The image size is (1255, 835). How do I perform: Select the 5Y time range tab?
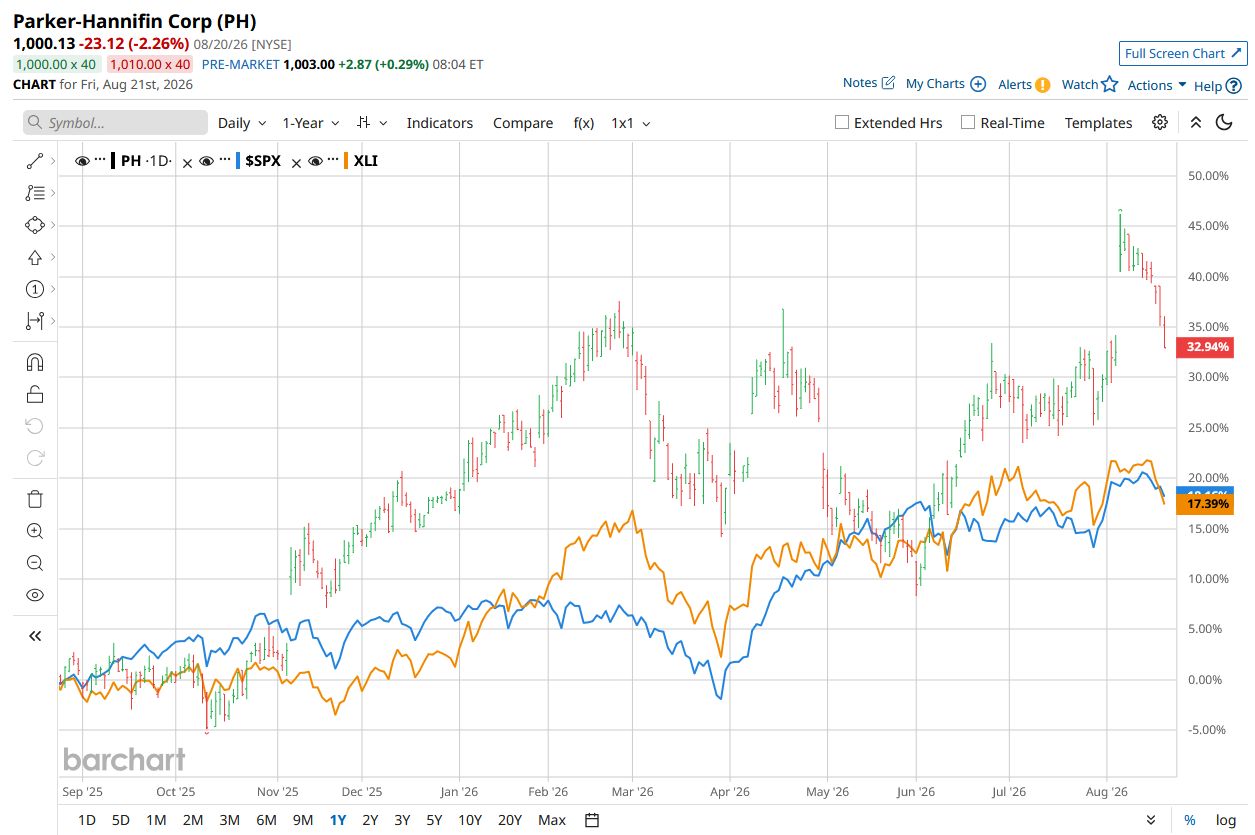[434, 820]
